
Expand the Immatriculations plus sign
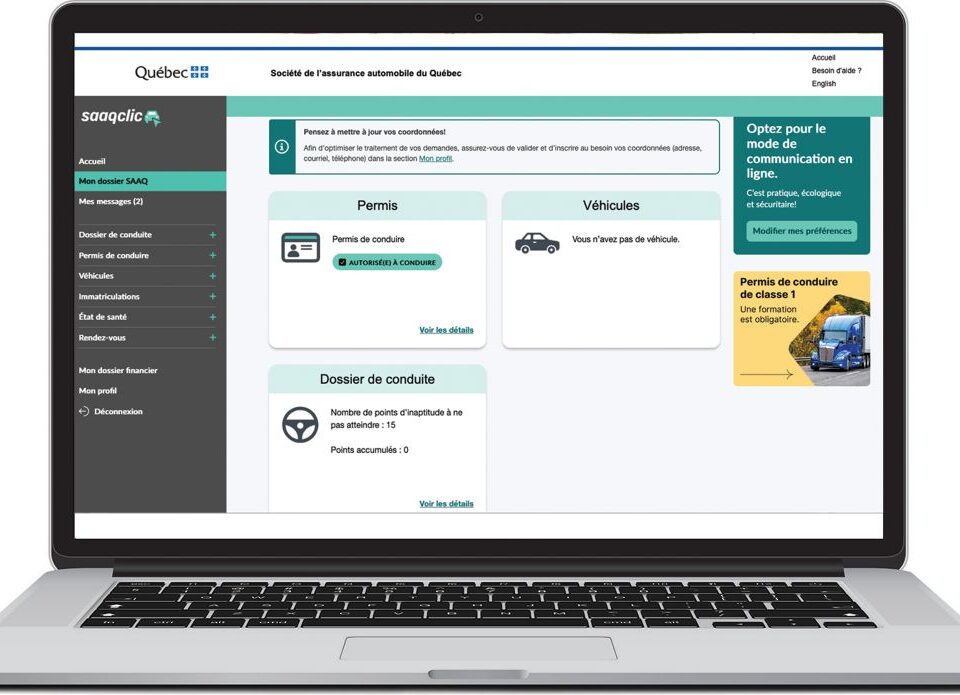[x=212, y=297]
